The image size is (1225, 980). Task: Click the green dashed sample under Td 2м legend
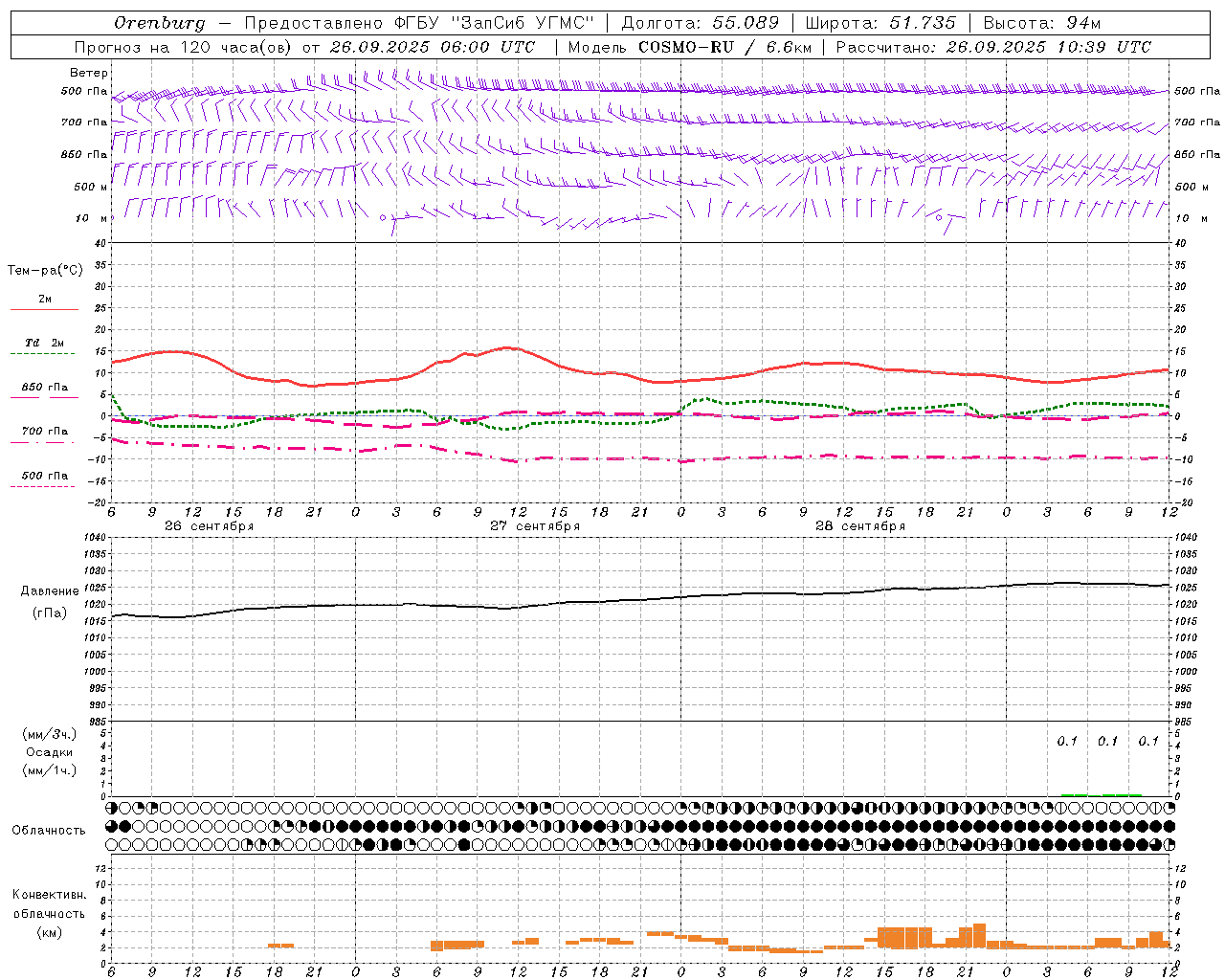pos(44,354)
